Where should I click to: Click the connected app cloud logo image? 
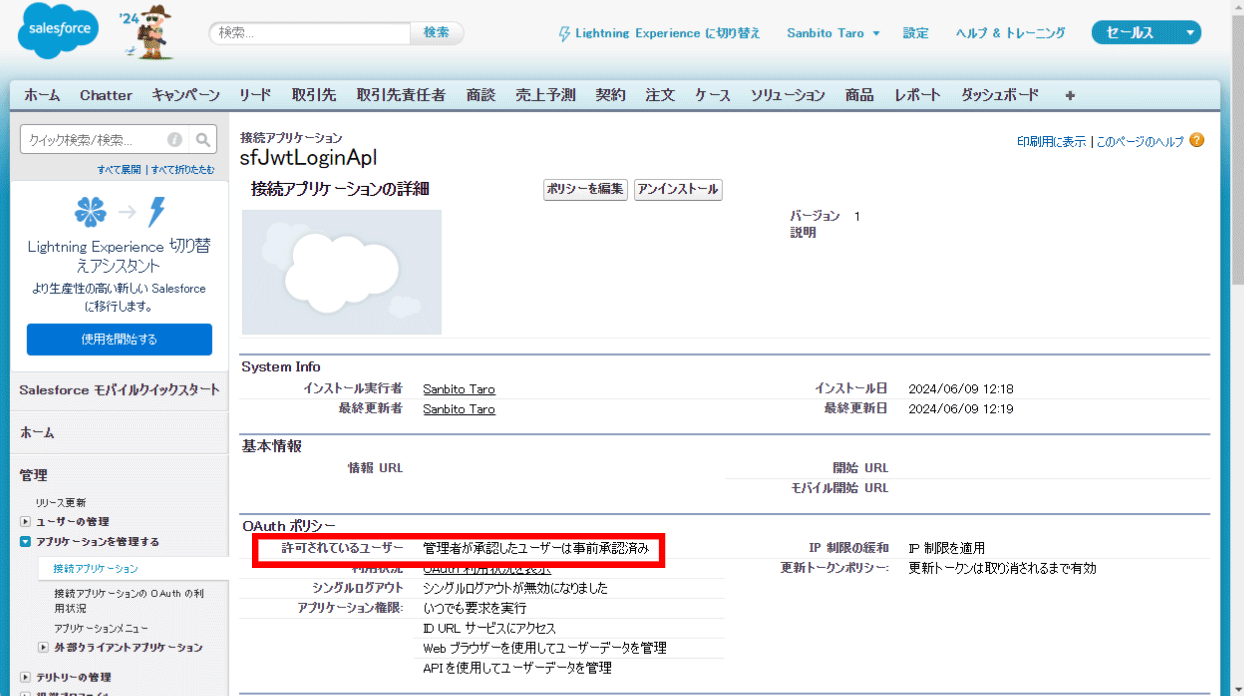click(x=342, y=272)
